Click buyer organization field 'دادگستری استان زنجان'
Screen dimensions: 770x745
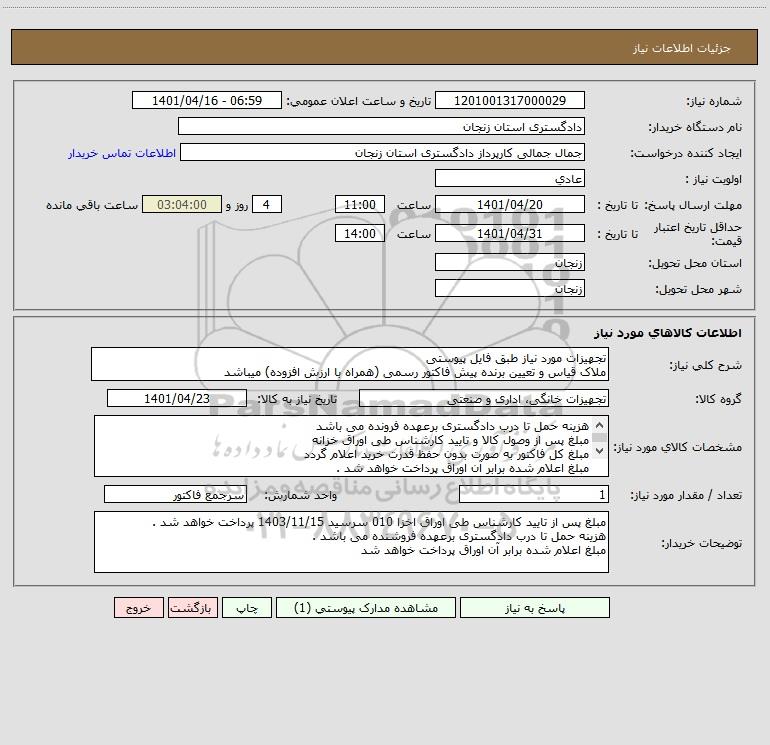tap(381, 127)
